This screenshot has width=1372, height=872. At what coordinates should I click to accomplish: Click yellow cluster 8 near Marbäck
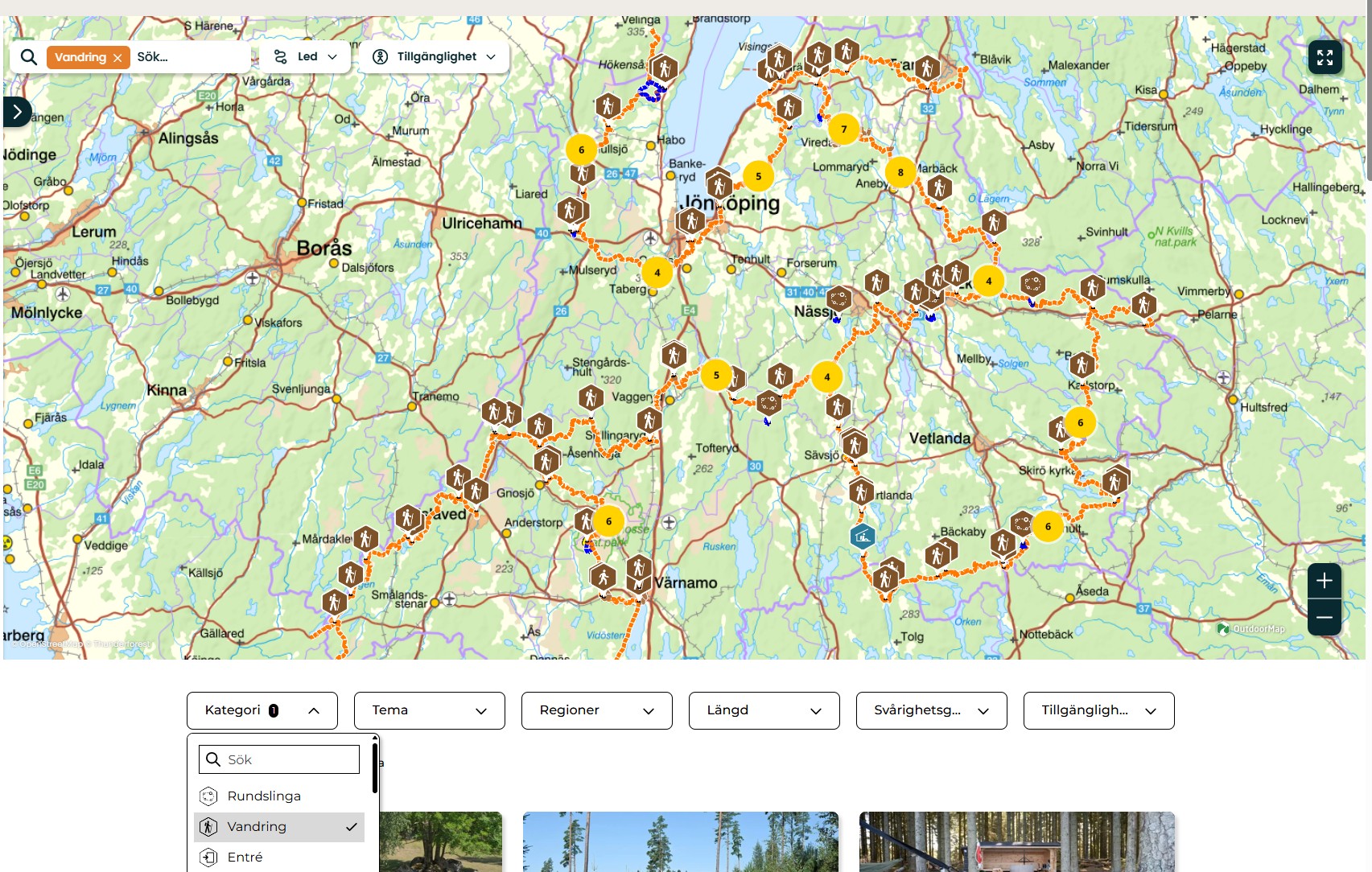point(900,172)
